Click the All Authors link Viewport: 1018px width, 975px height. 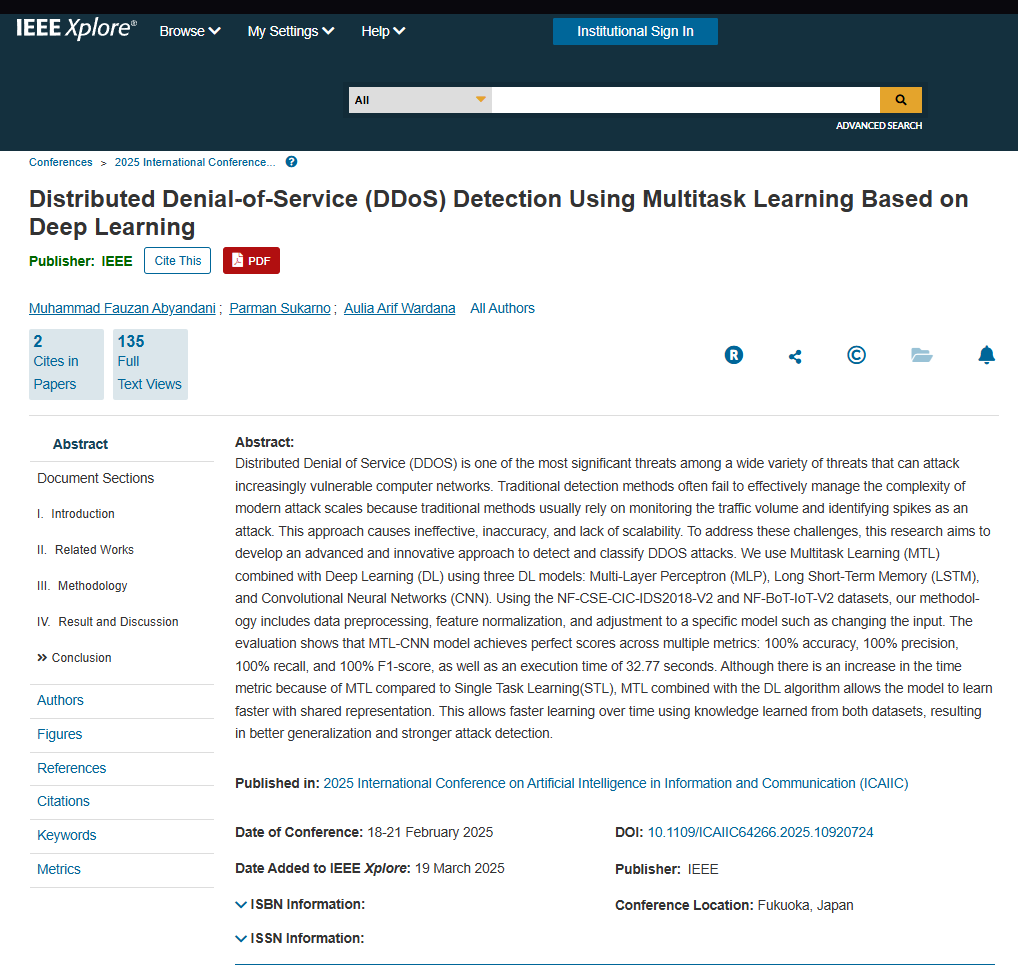point(502,308)
